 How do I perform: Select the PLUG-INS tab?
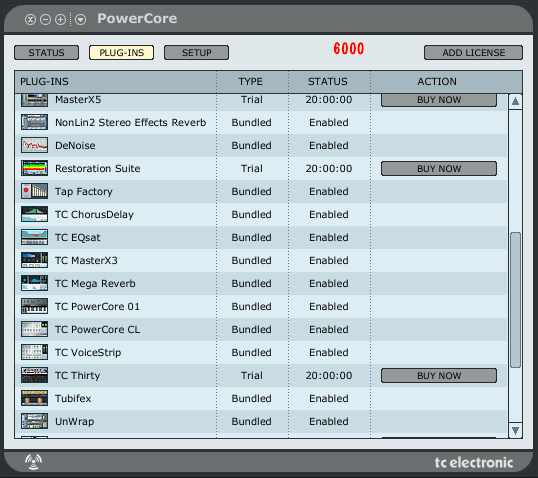click(121, 53)
